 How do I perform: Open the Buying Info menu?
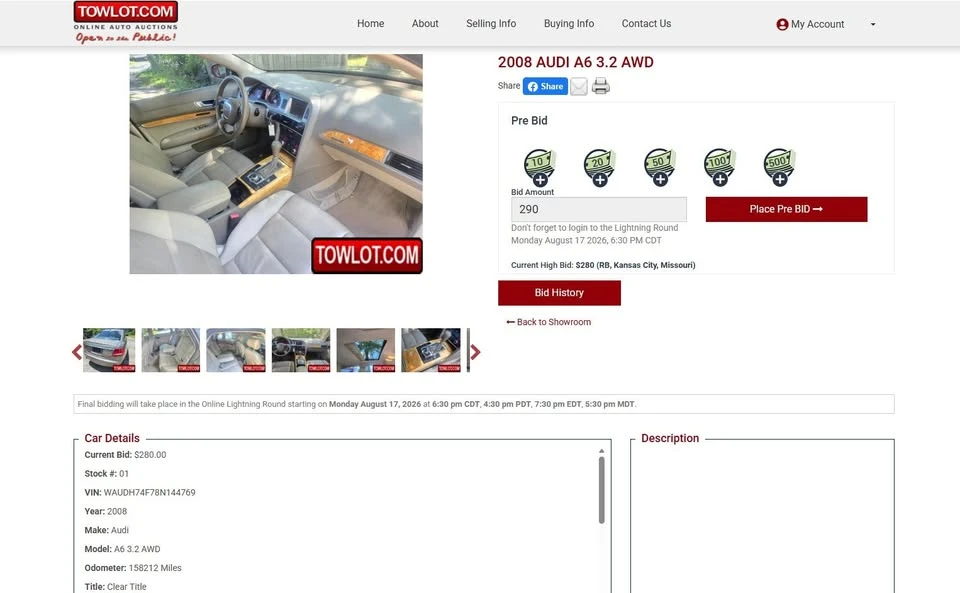pyautogui.click(x=569, y=23)
